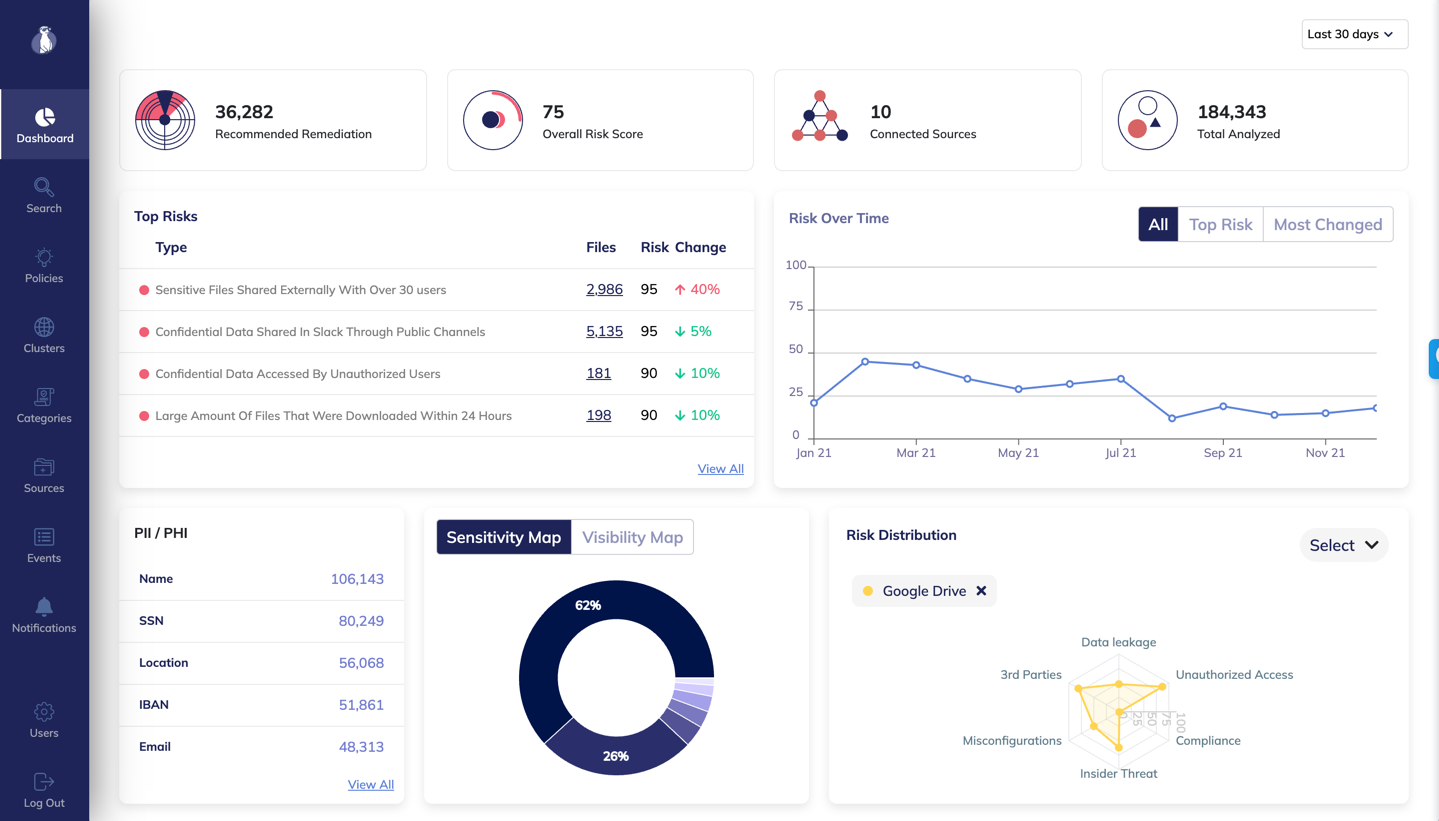Click the 3rd Parties radar label

(x=1031, y=675)
